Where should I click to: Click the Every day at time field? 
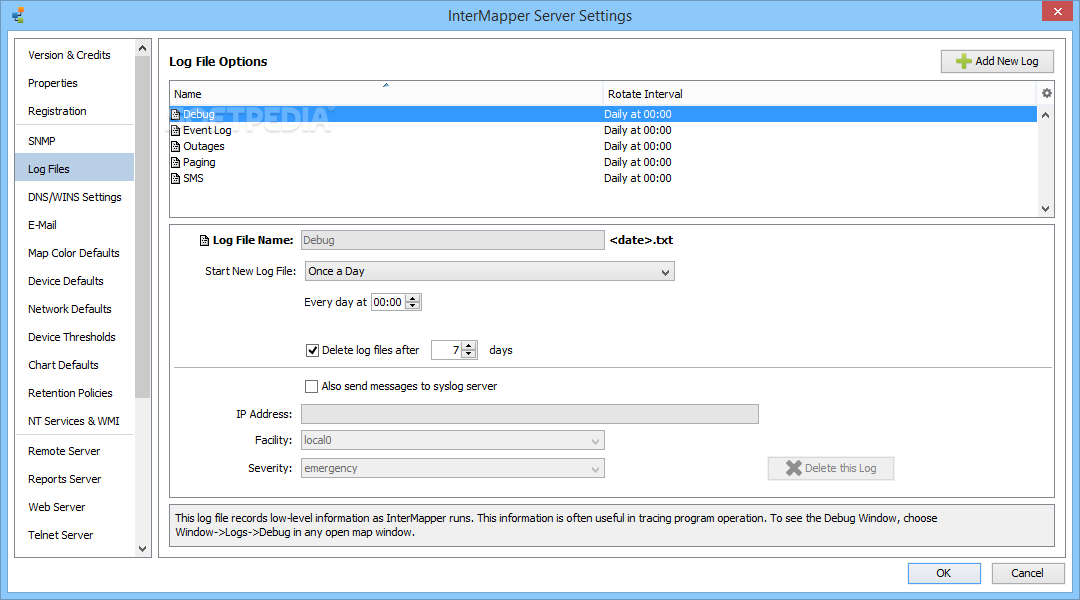point(388,302)
